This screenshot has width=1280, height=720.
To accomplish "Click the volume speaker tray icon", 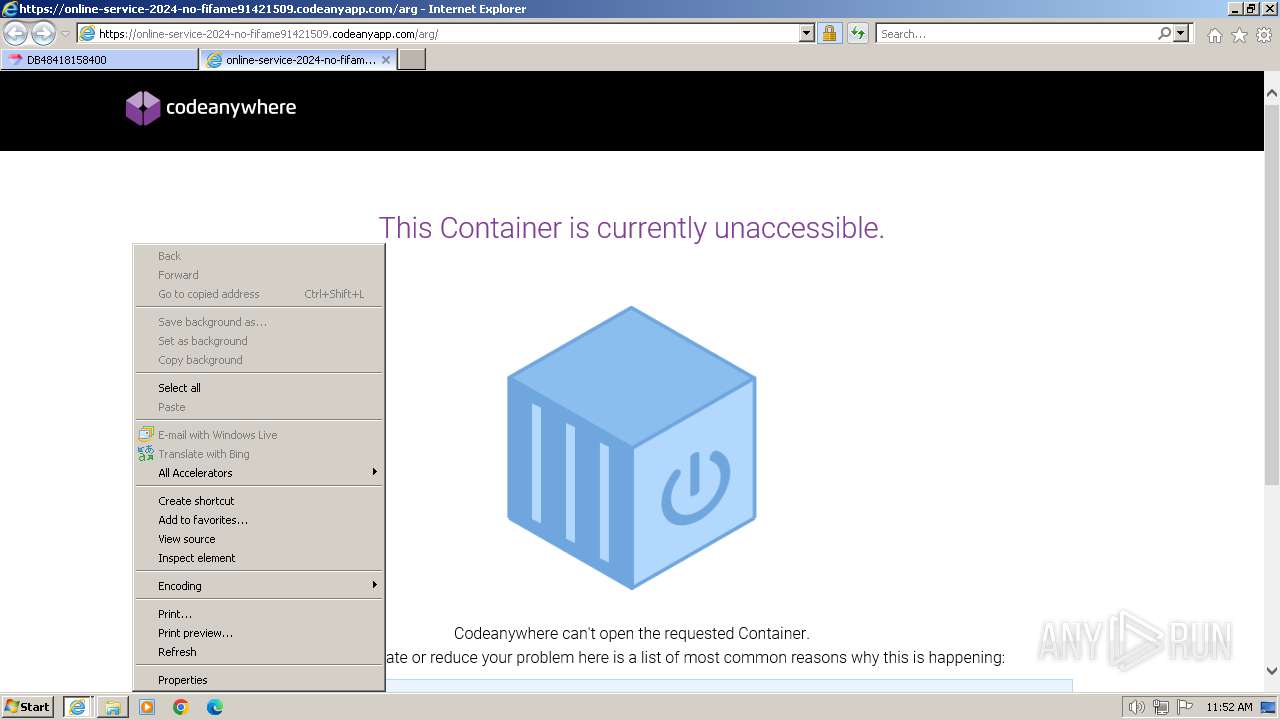I will point(1137,707).
